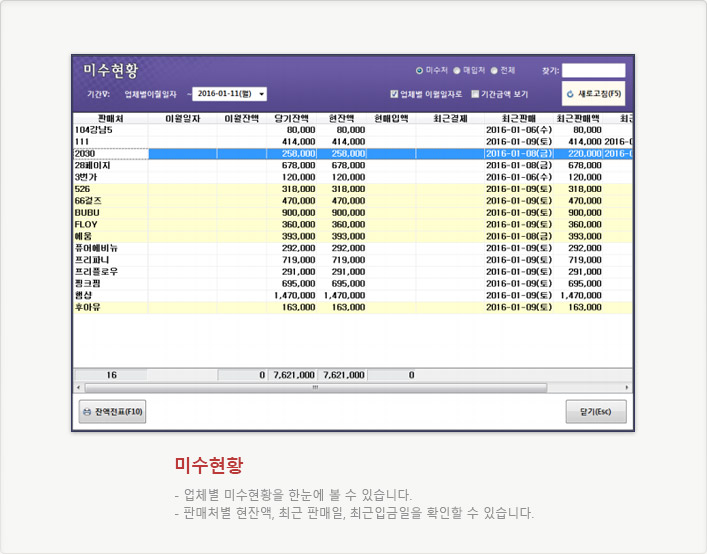The width and height of the screenshot is (707, 554).
Task: Sort by the 판매처 column header
Action: pyautogui.click(x=110, y=118)
